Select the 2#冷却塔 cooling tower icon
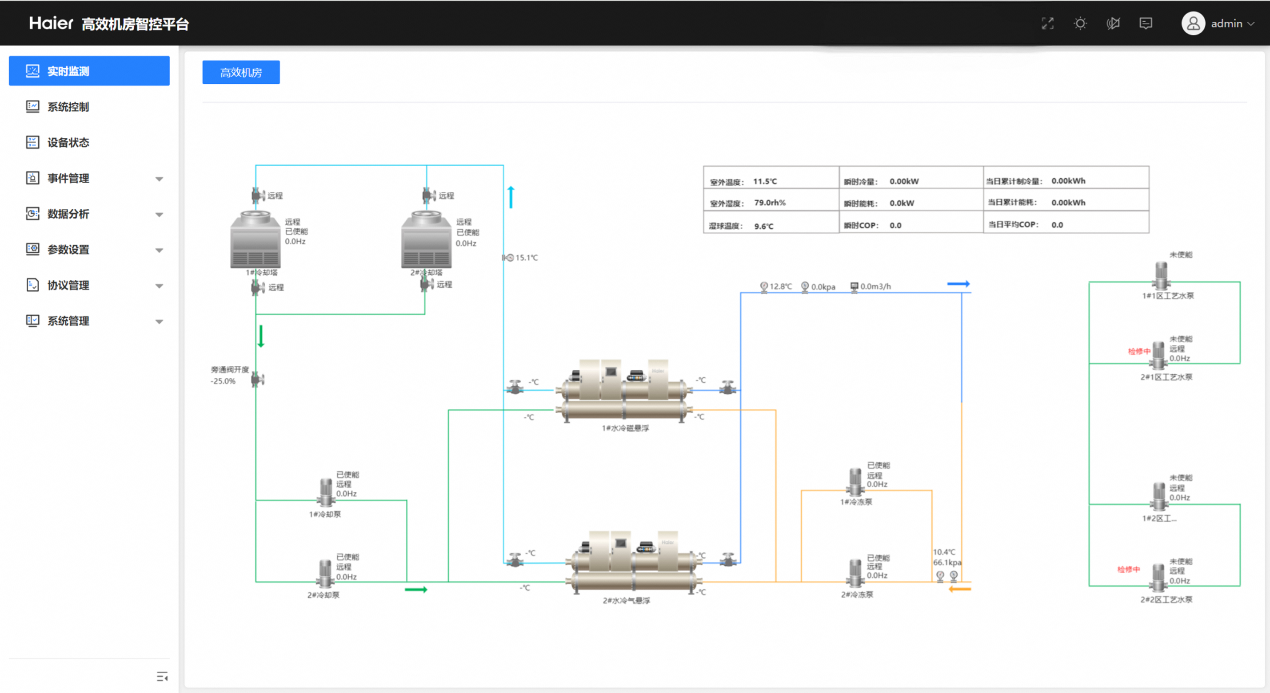Viewport: 1270px width, 693px height. 427,239
